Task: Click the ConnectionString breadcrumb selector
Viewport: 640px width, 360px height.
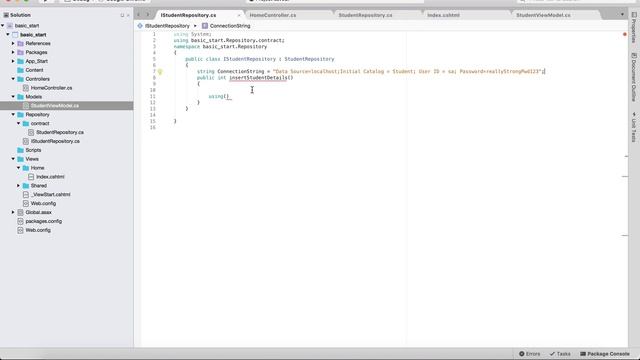Action: coord(230,26)
